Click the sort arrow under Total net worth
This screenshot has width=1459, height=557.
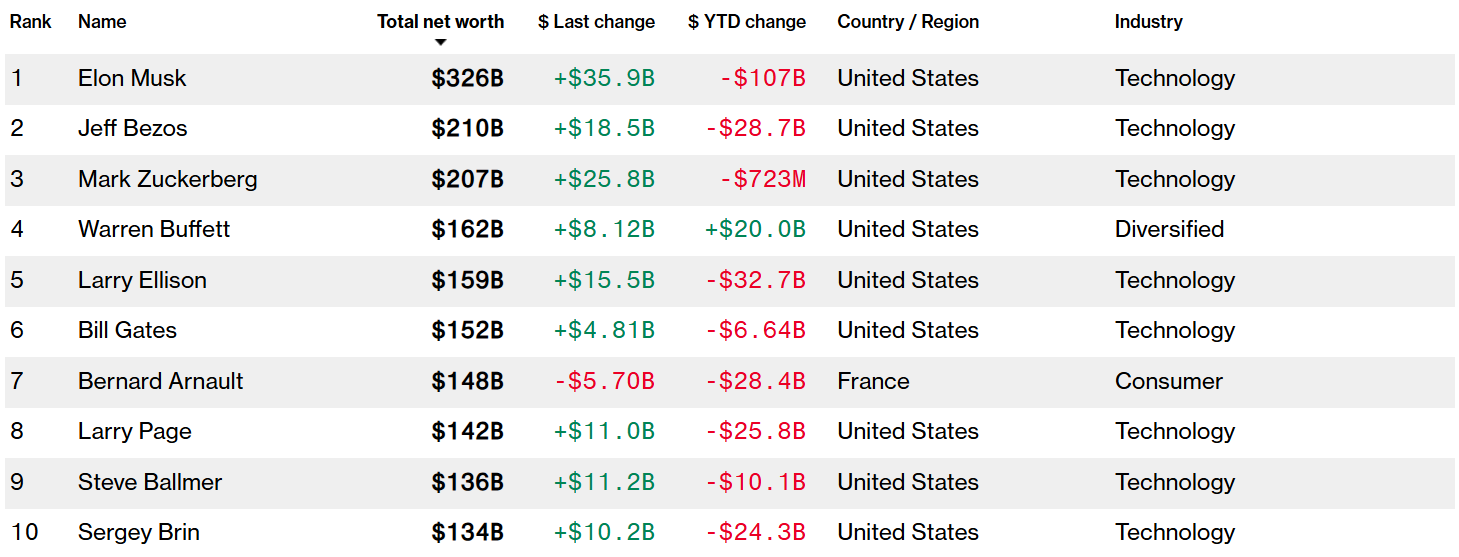tap(440, 42)
